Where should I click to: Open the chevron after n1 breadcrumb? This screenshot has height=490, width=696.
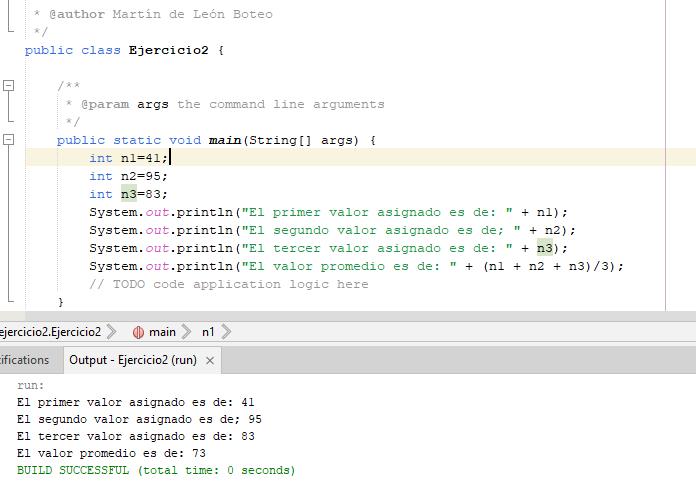pos(226,332)
